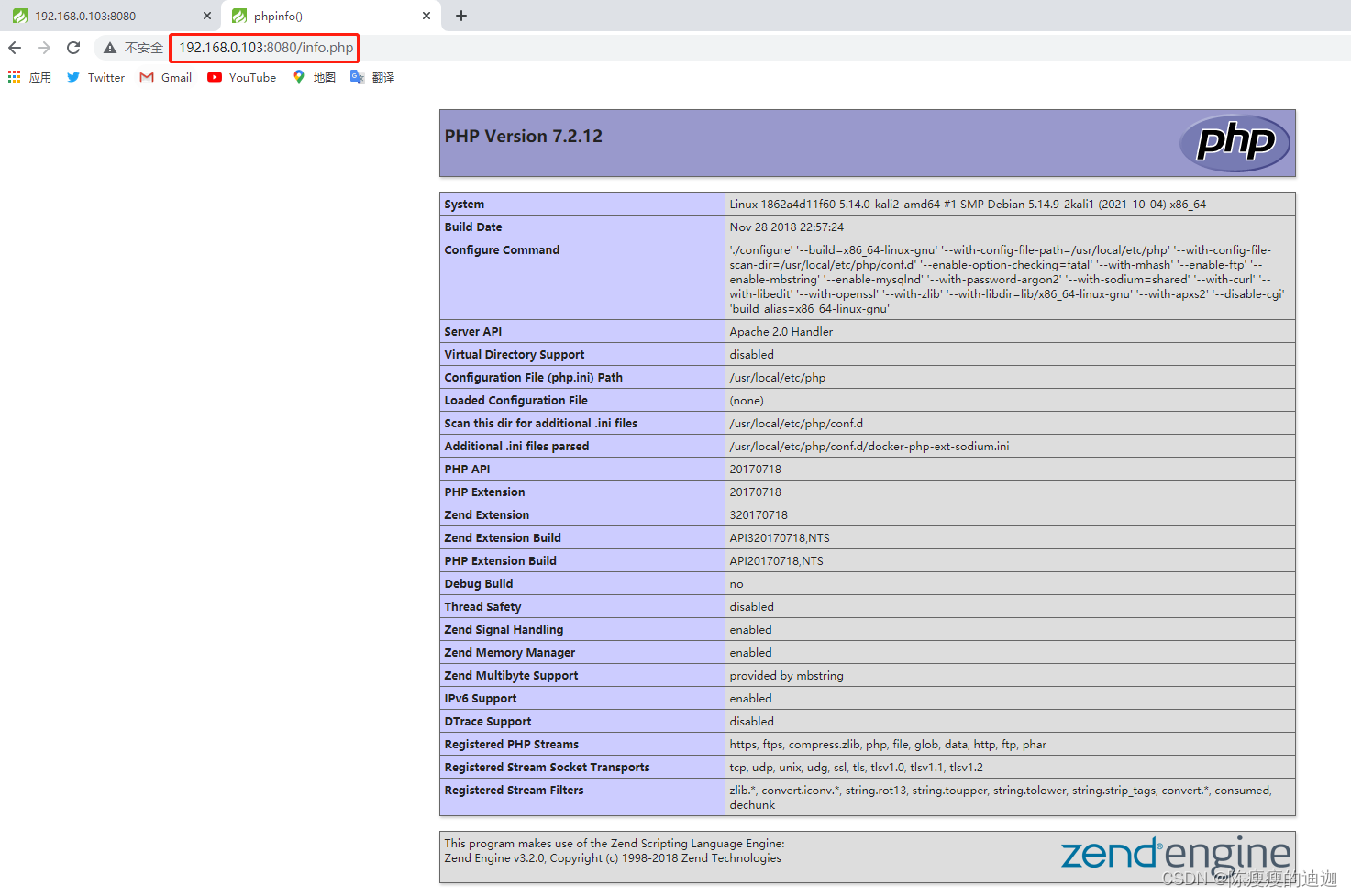
Task: Open the apps grid bookmark icon
Action: (15, 77)
